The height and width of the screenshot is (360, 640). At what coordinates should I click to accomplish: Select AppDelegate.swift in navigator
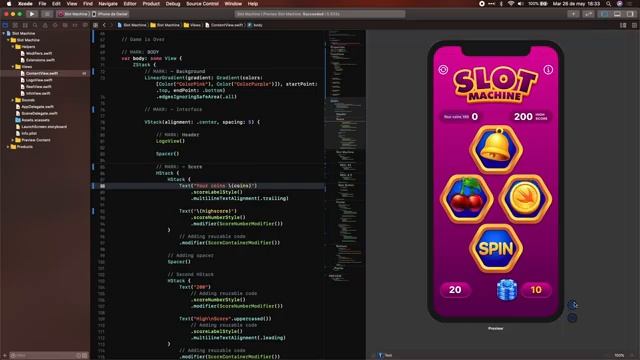pos(39,107)
